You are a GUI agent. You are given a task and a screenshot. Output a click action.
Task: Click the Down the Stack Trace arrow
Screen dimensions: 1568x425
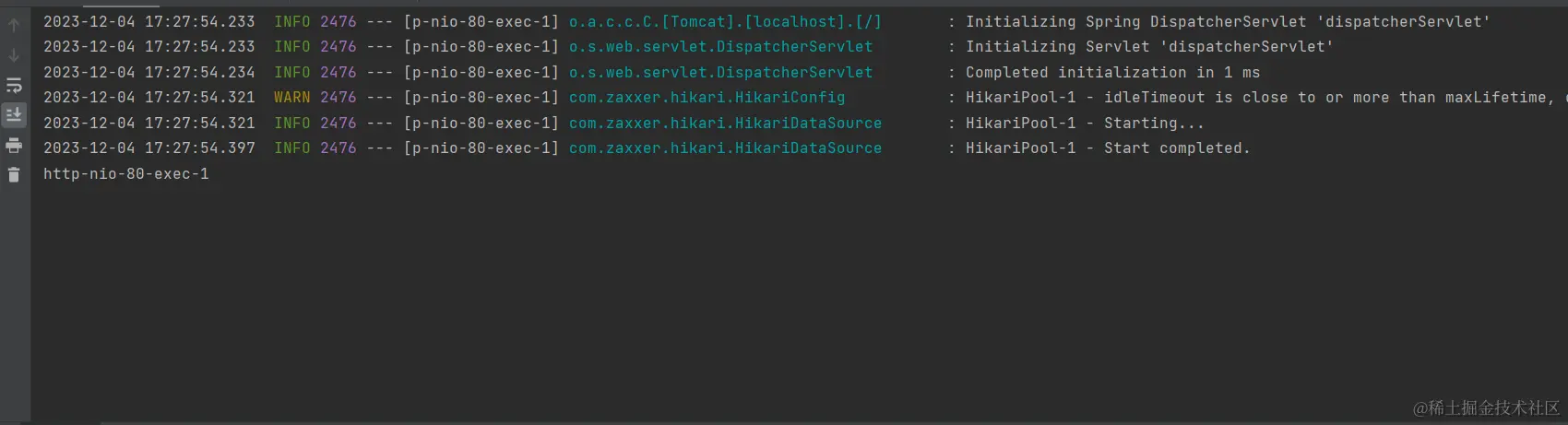(14, 55)
